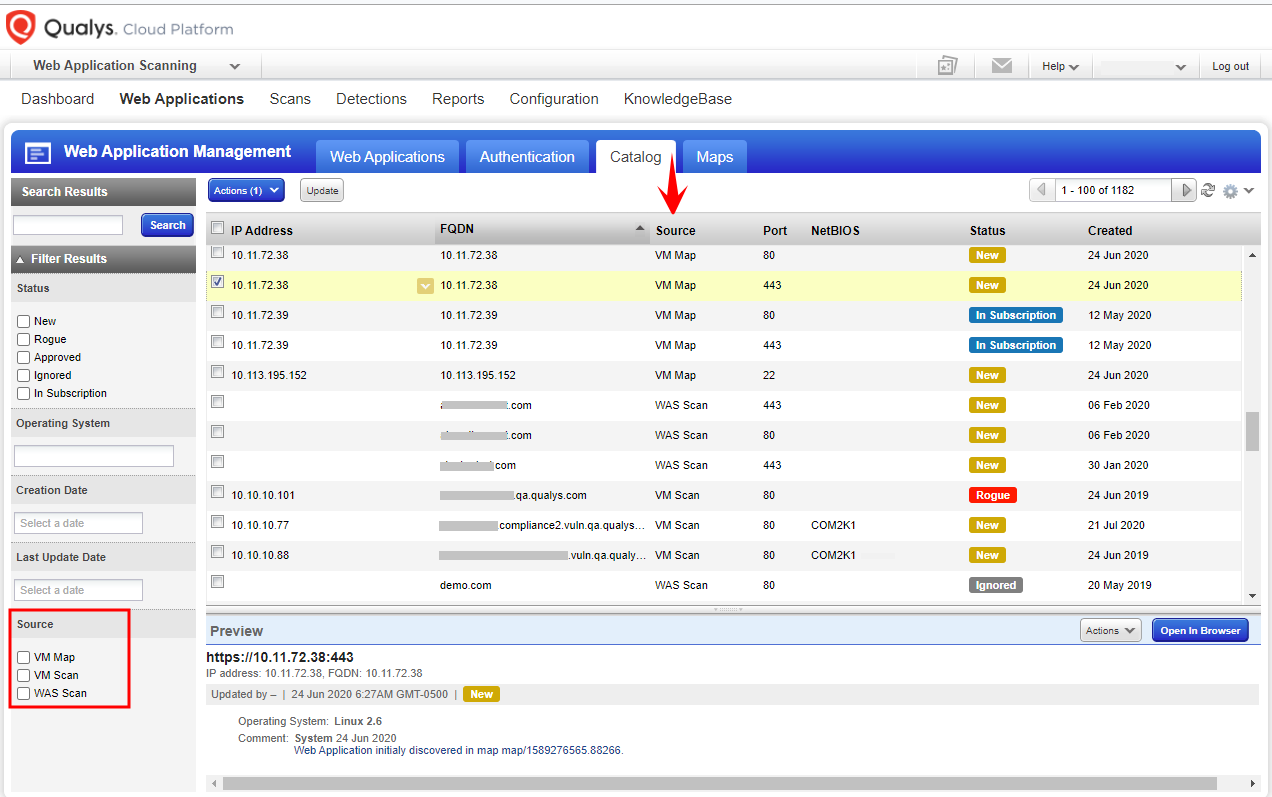Click the Update button
Viewport: 1272px width, 797px height.
tap(322, 190)
